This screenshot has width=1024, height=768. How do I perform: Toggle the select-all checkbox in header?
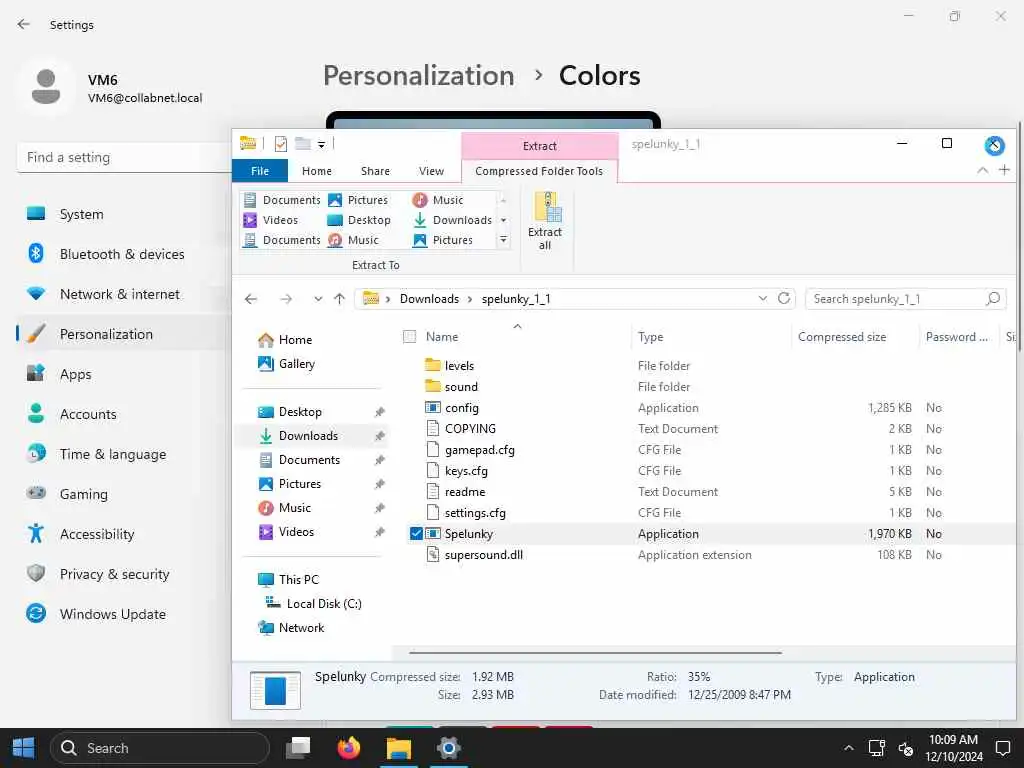click(x=409, y=337)
